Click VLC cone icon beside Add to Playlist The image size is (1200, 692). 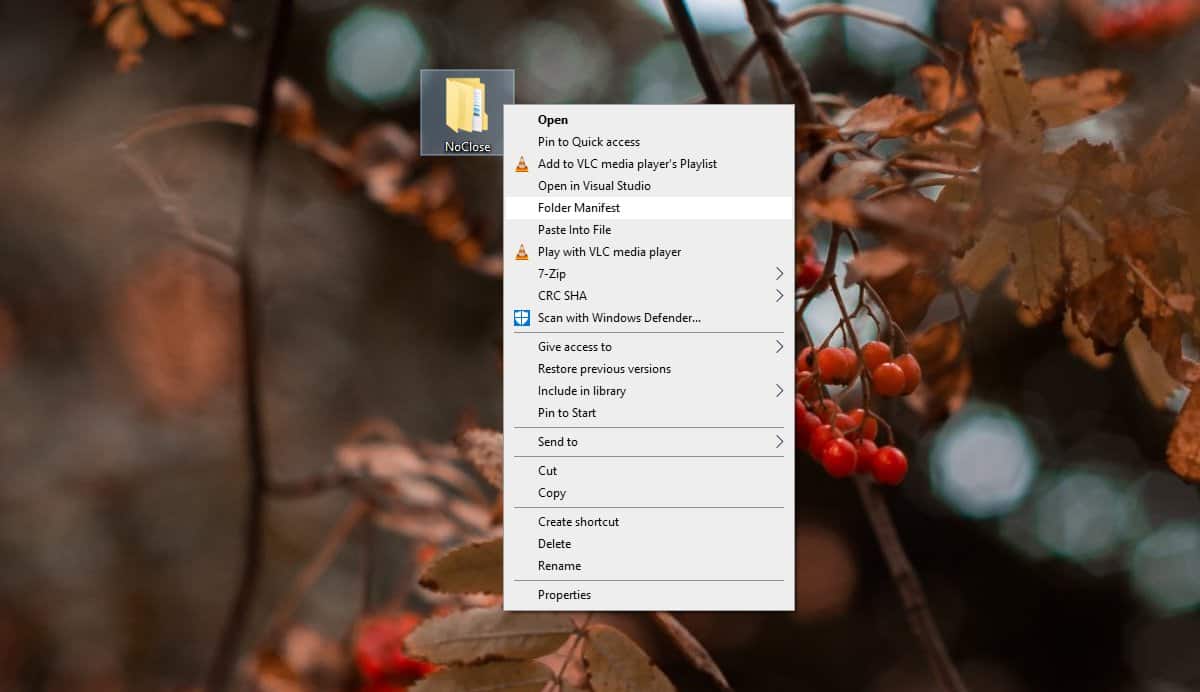click(521, 164)
